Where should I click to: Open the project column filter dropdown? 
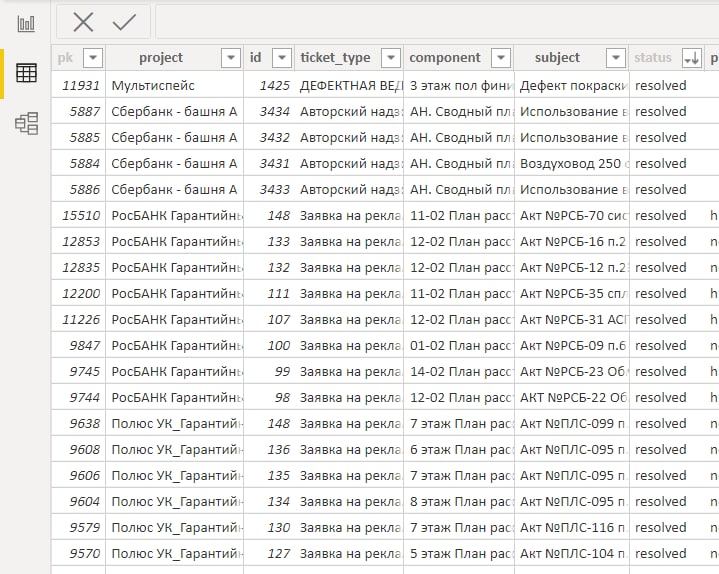(x=231, y=58)
